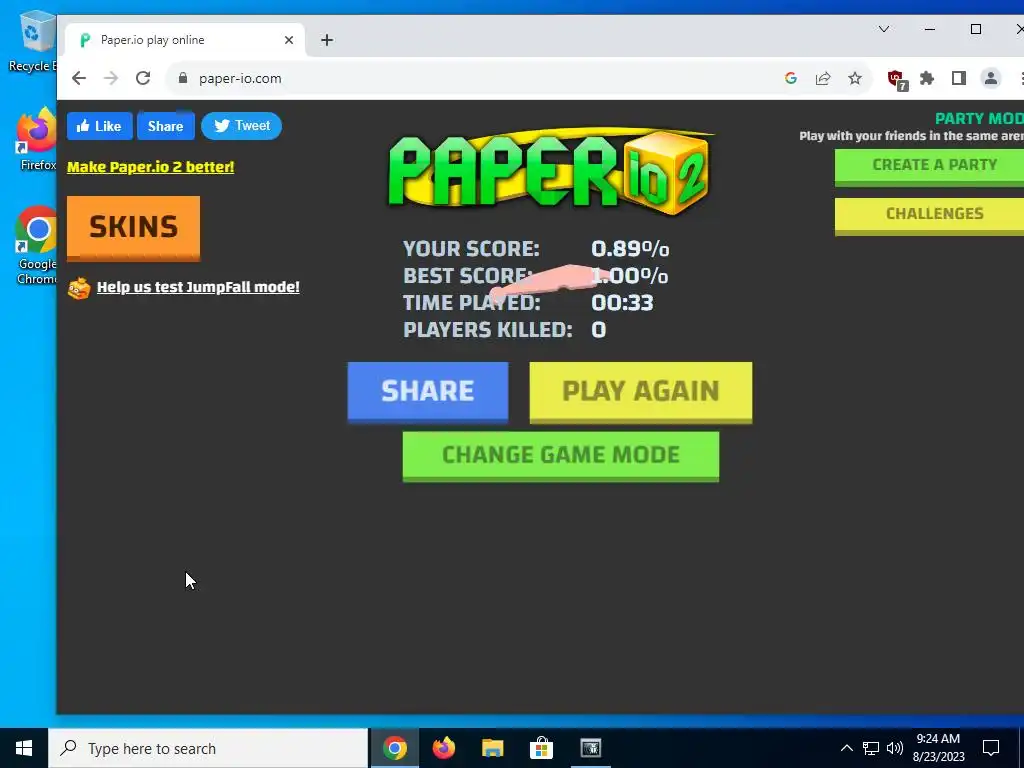Open the uBlock Origin extension icon
This screenshot has width=1024, height=768.
[x=897, y=80]
